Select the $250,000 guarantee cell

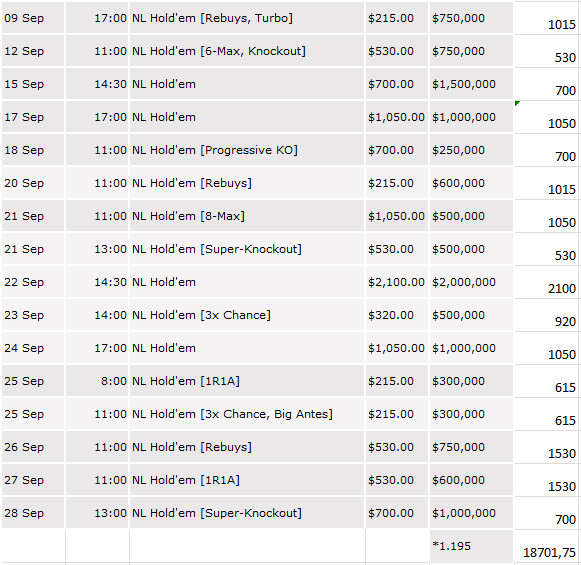[471, 150]
